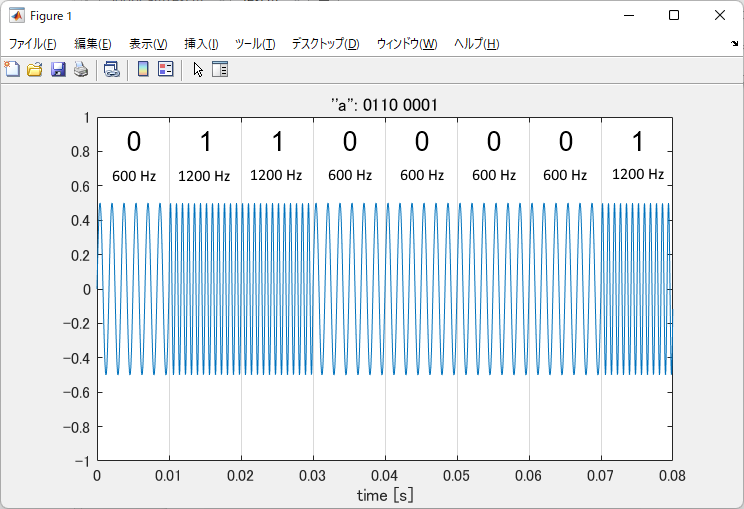Click the dock figure arrow icon

click(x=735, y=44)
